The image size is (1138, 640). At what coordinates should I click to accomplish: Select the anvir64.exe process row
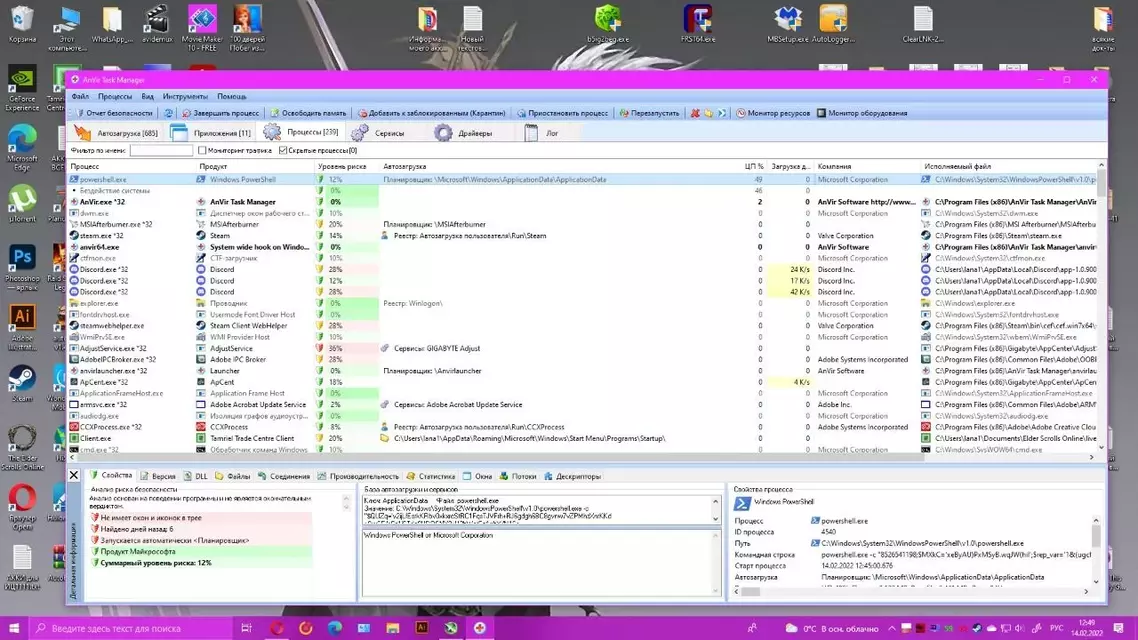[583, 247]
